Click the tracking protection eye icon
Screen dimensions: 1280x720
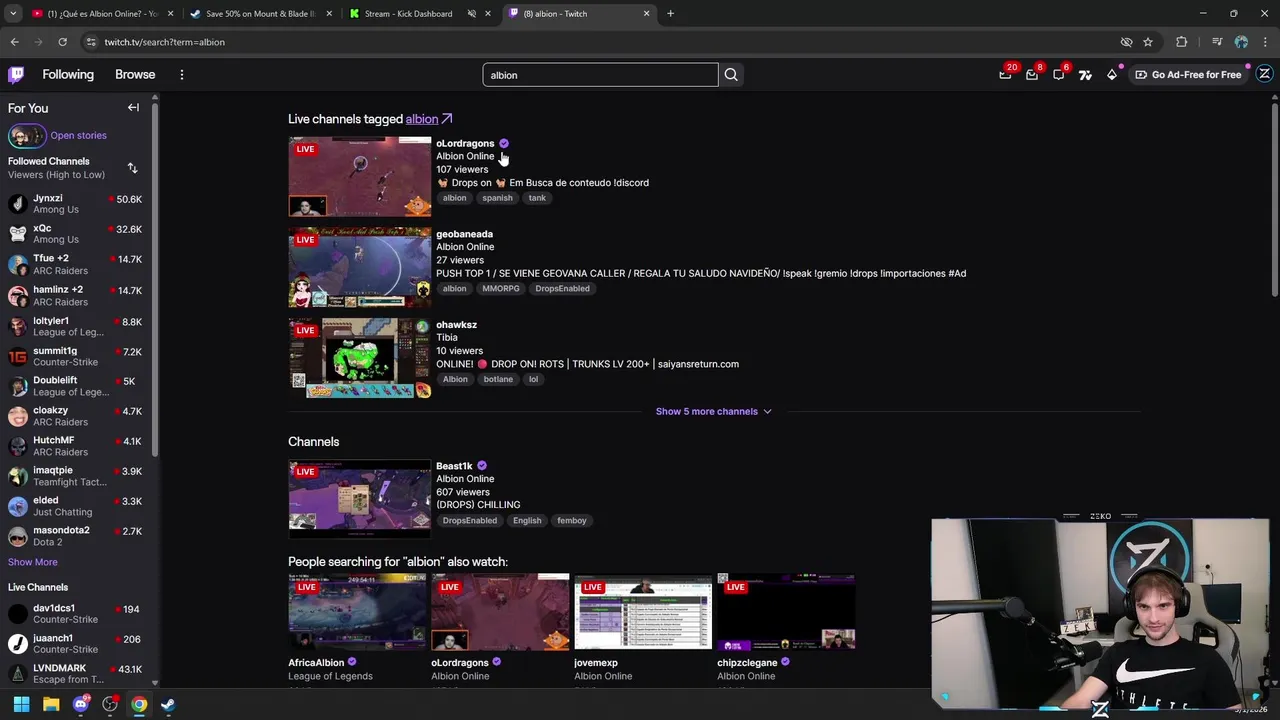(x=1126, y=42)
